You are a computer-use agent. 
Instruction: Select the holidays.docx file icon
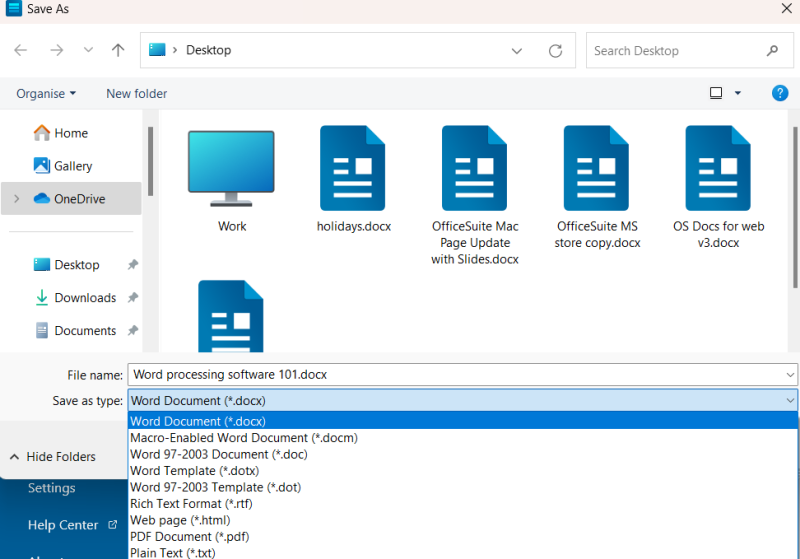[x=352, y=169]
